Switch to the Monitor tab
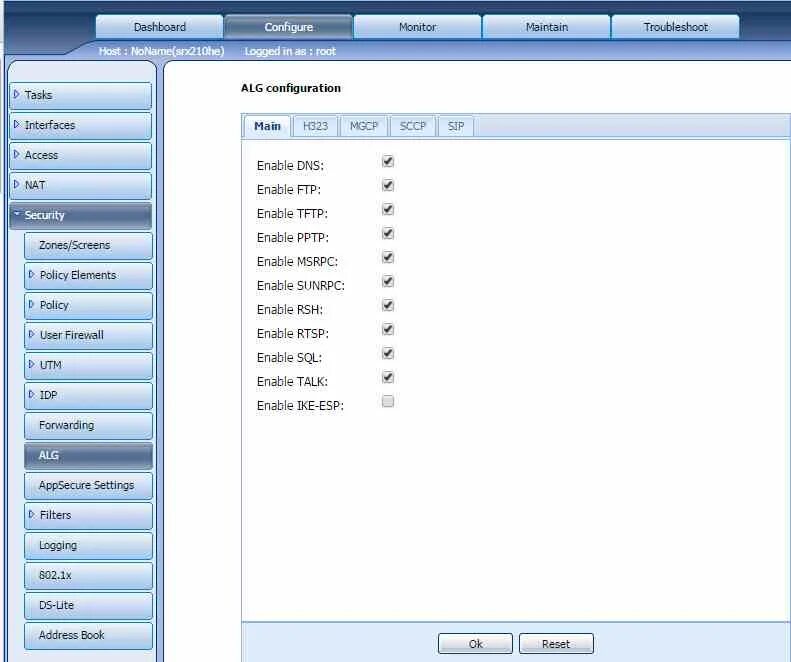Image resolution: width=791 pixels, height=662 pixels. [418, 27]
